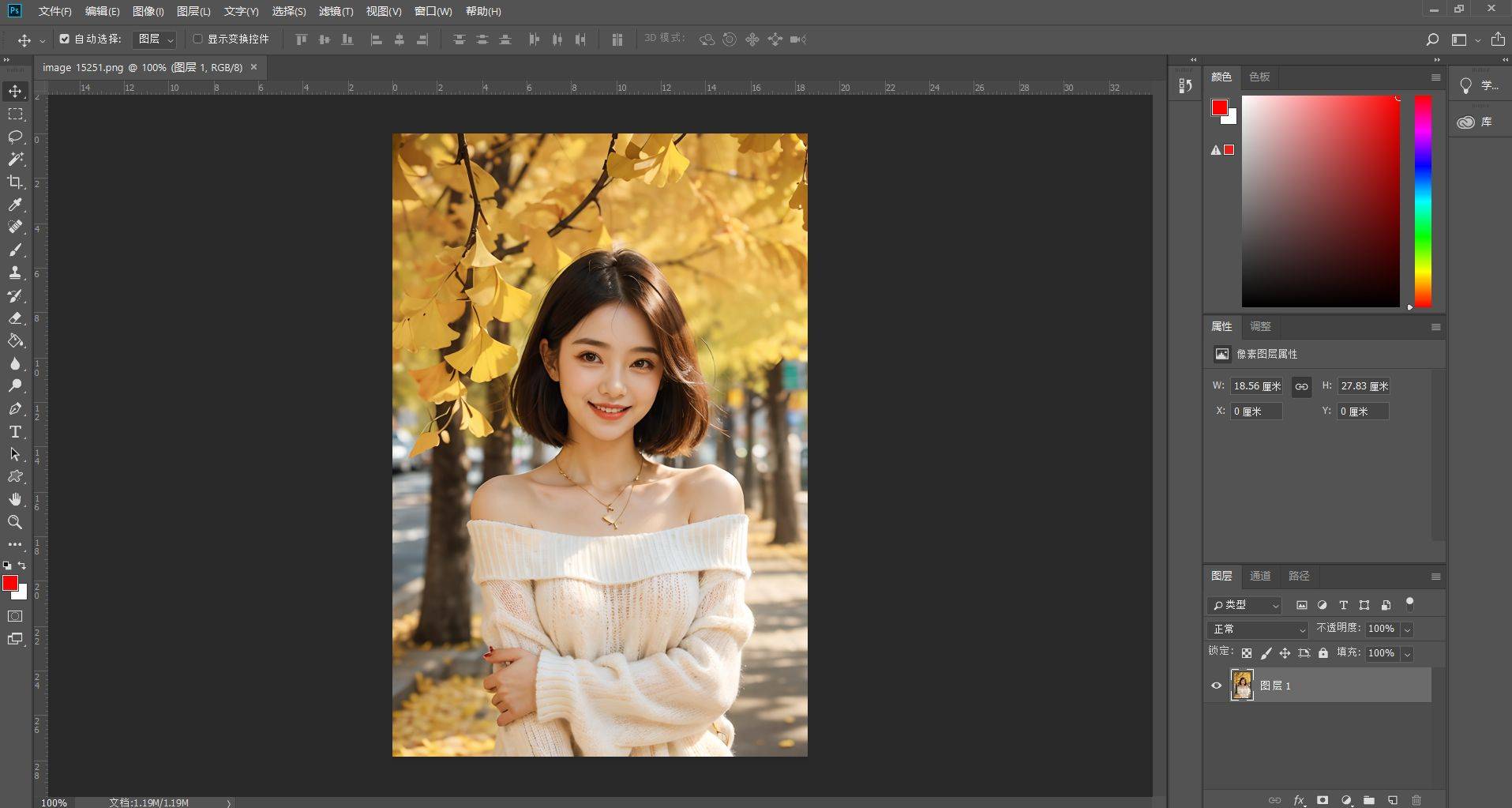Enable the 显示变换控件 checkbox

pos(197,39)
